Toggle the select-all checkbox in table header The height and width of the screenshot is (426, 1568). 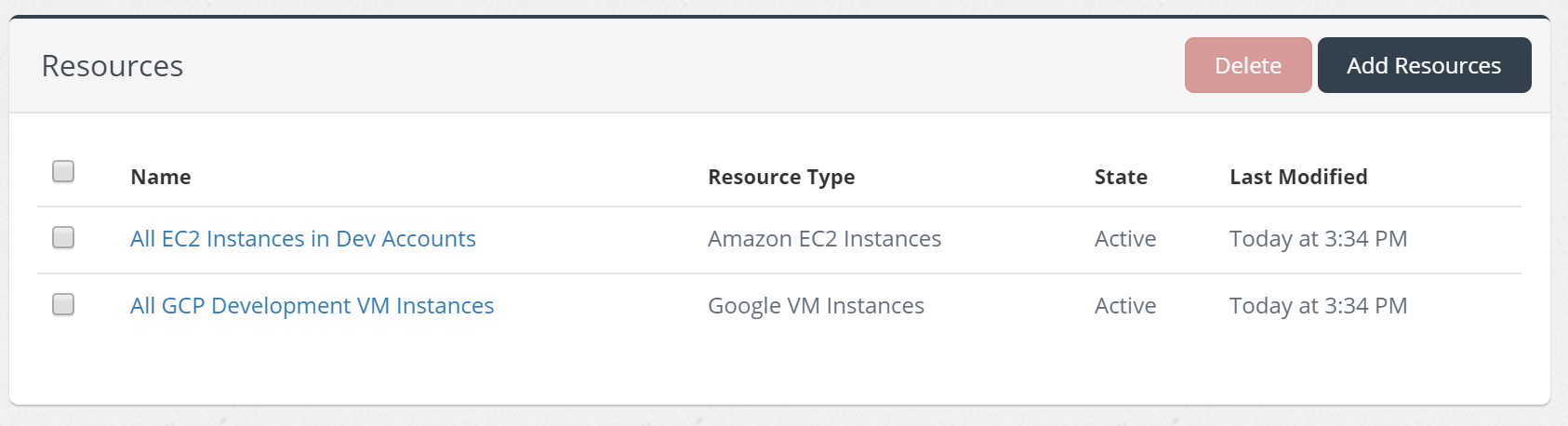[63, 171]
